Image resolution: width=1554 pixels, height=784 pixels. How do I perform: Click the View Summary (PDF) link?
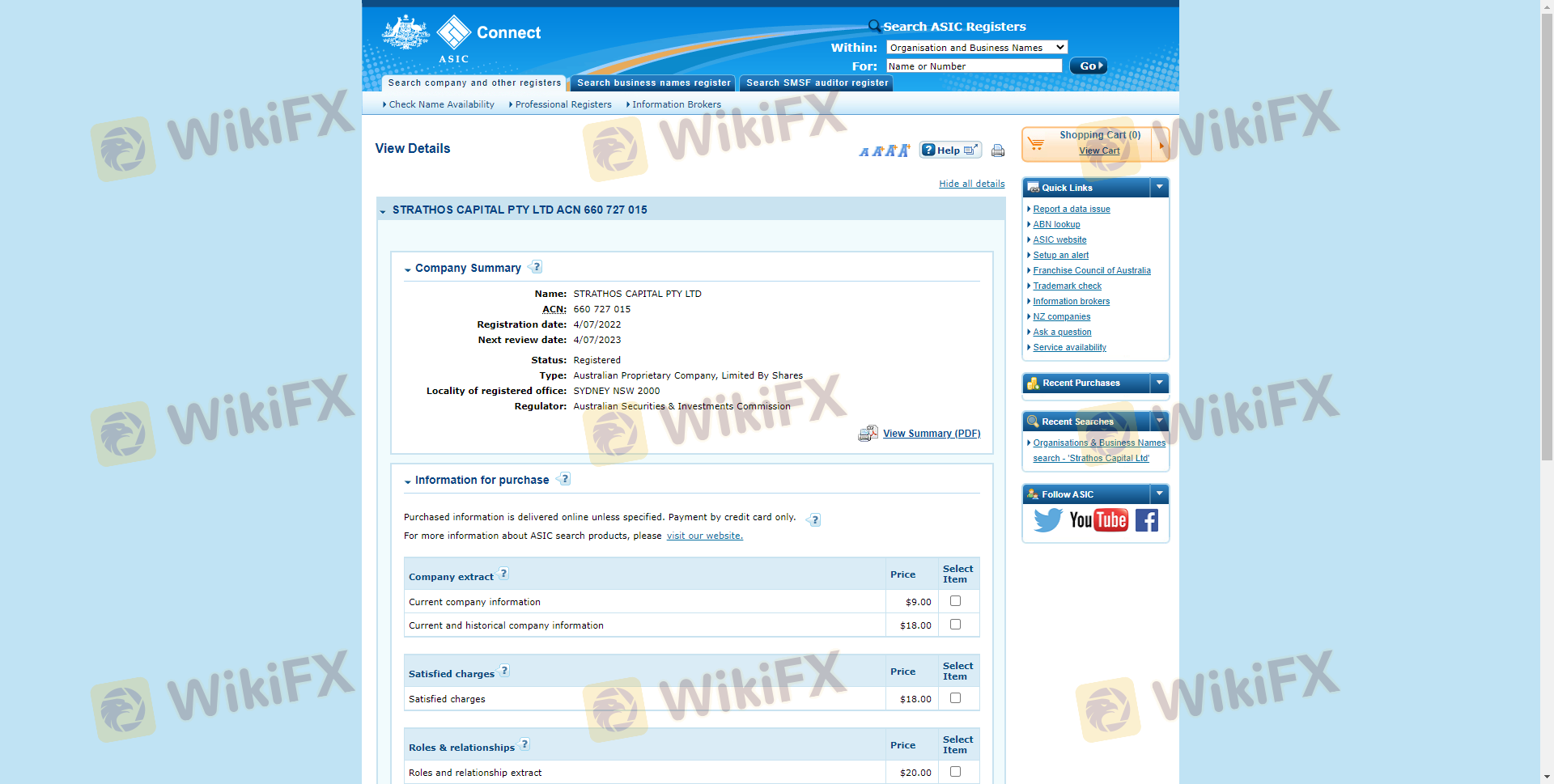[931, 434]
